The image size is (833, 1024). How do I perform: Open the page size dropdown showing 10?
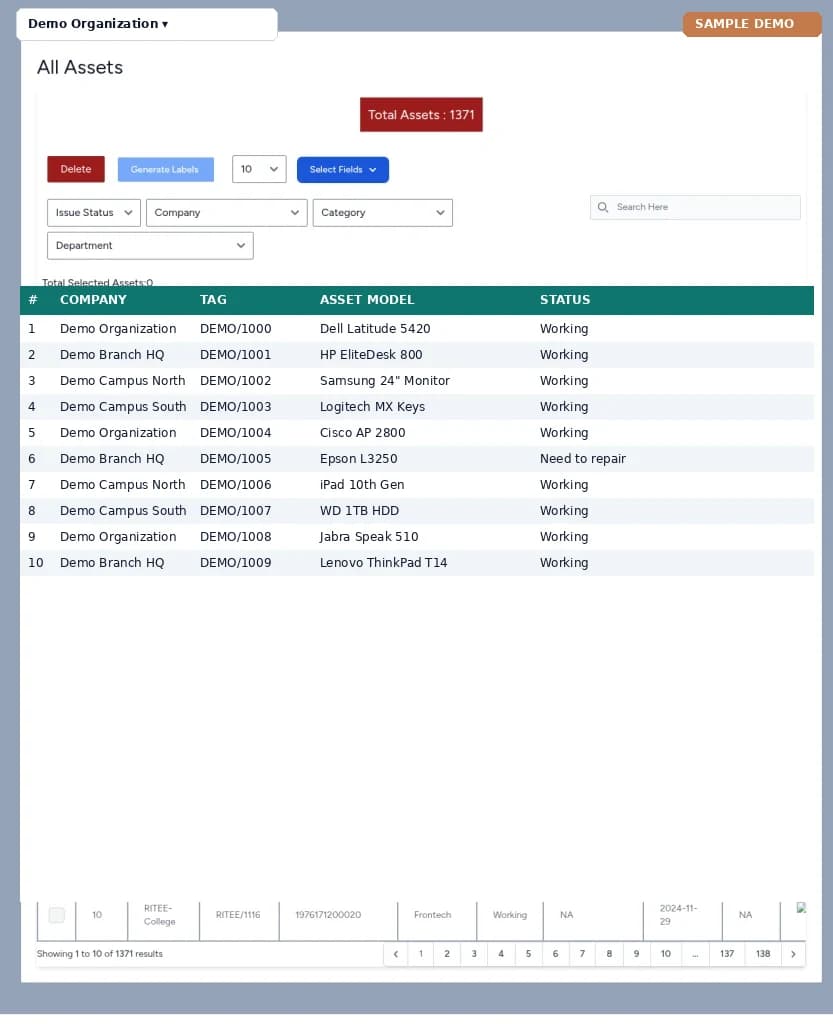[x=259, y=169]
